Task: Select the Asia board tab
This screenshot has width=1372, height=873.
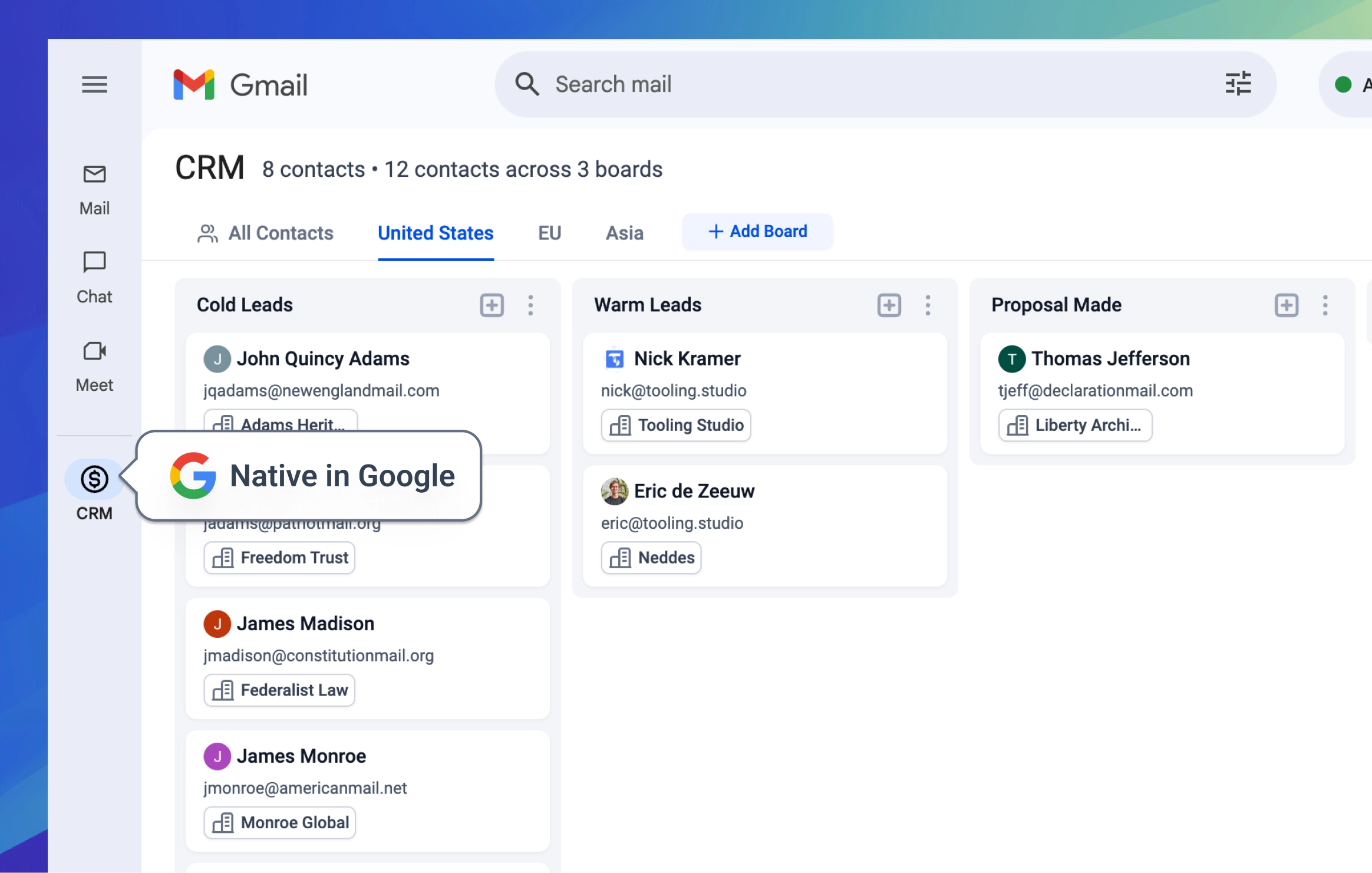Action: 624,232
